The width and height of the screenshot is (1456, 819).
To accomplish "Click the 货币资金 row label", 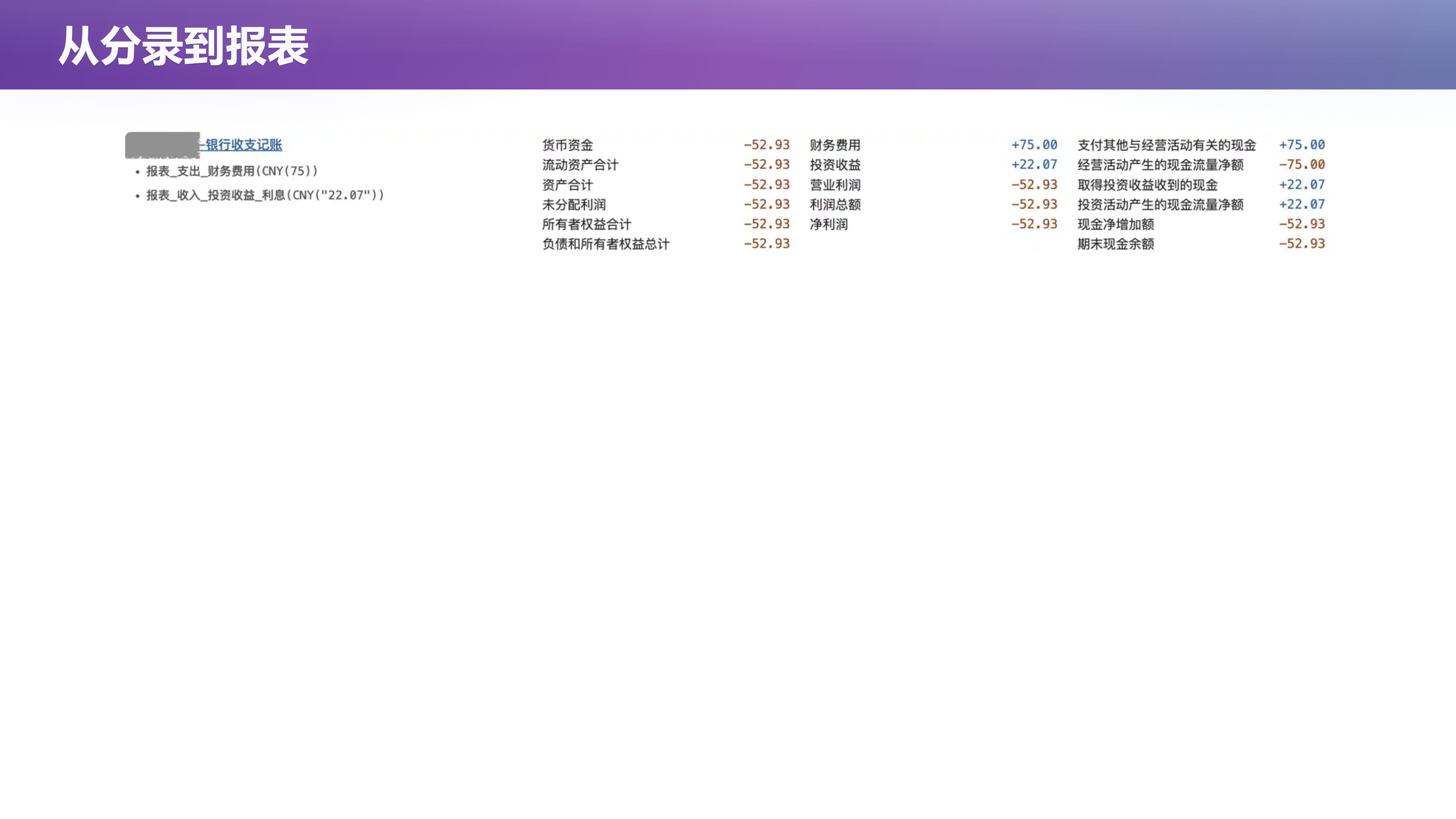I will click(568, 145).
